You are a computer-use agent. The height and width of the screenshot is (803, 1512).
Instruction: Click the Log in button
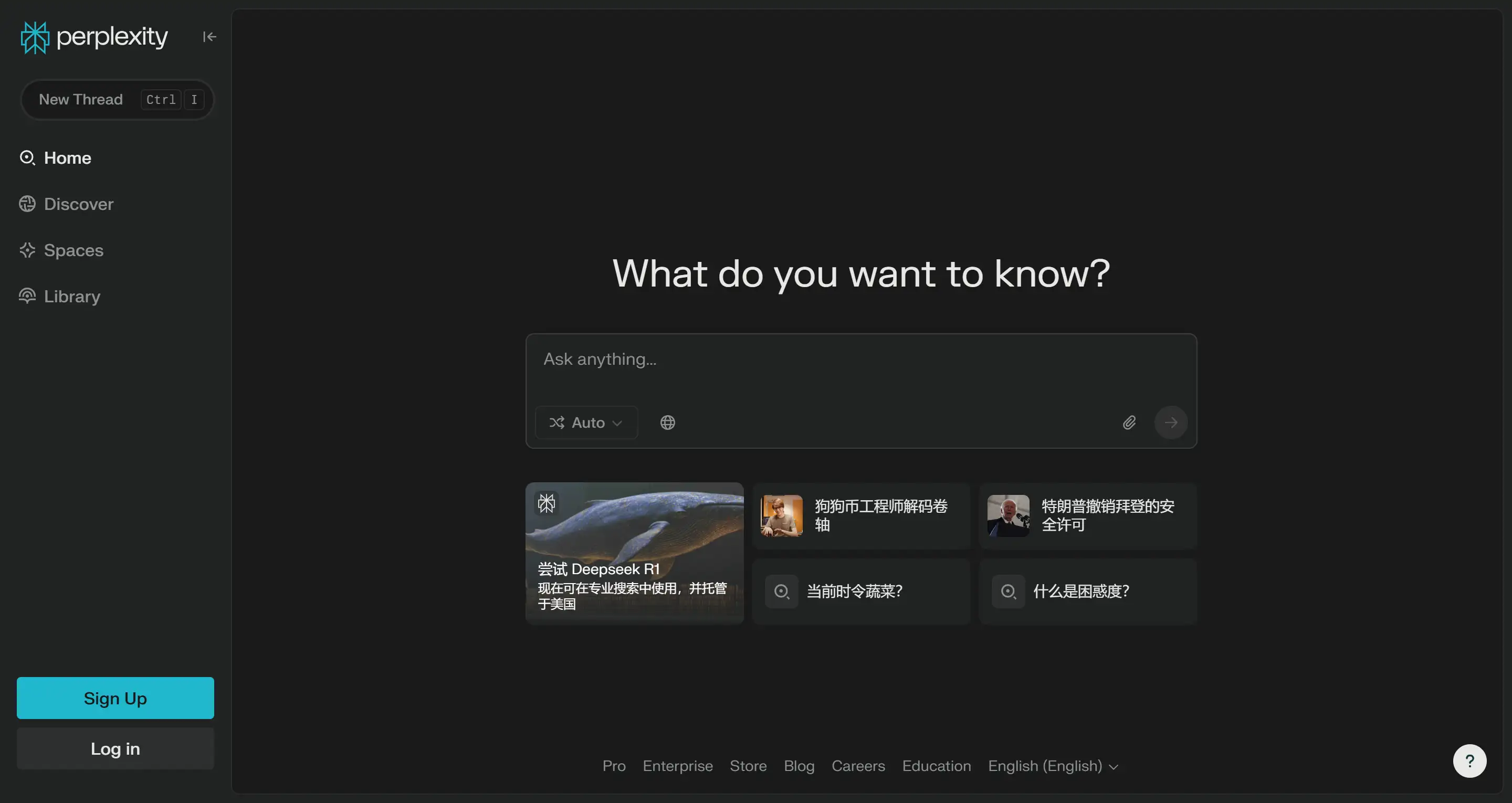click(115, 748)
